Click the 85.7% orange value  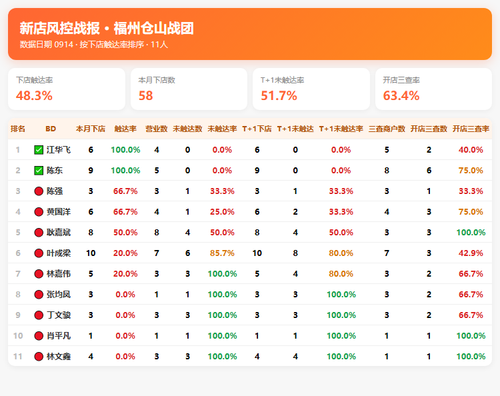[x=222, y=253]
